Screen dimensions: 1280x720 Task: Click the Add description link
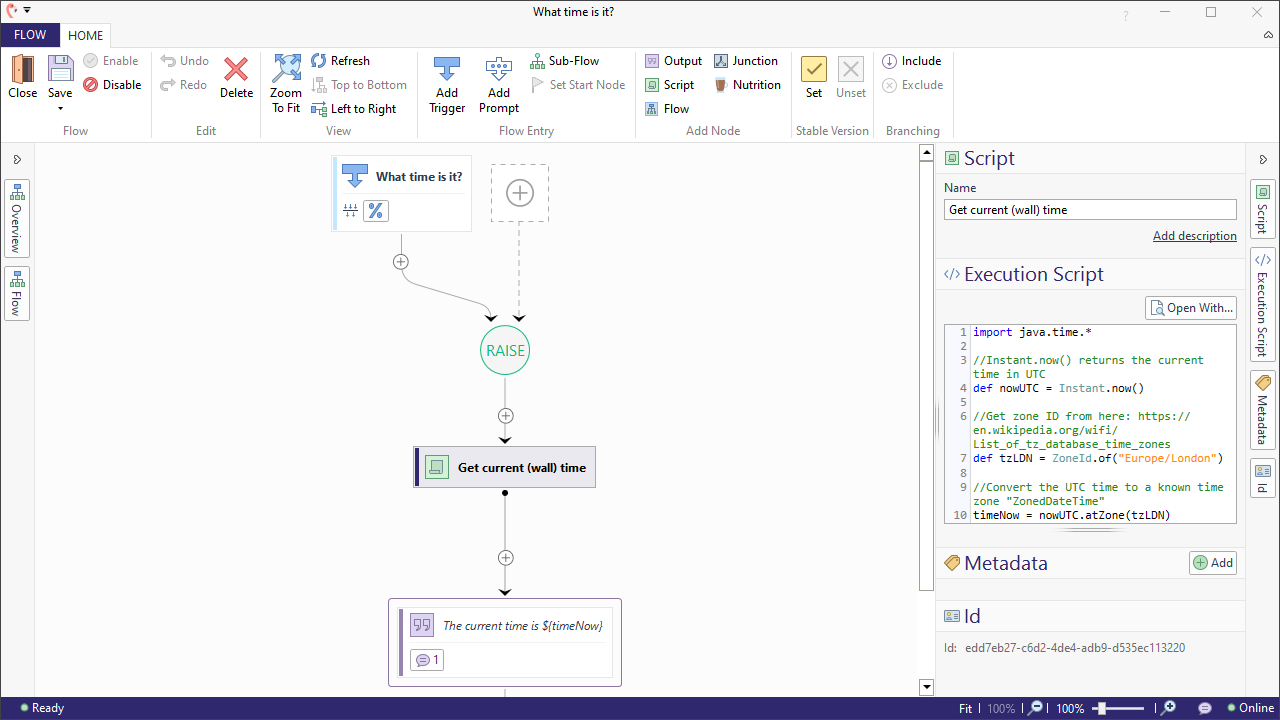(1195, 236)
